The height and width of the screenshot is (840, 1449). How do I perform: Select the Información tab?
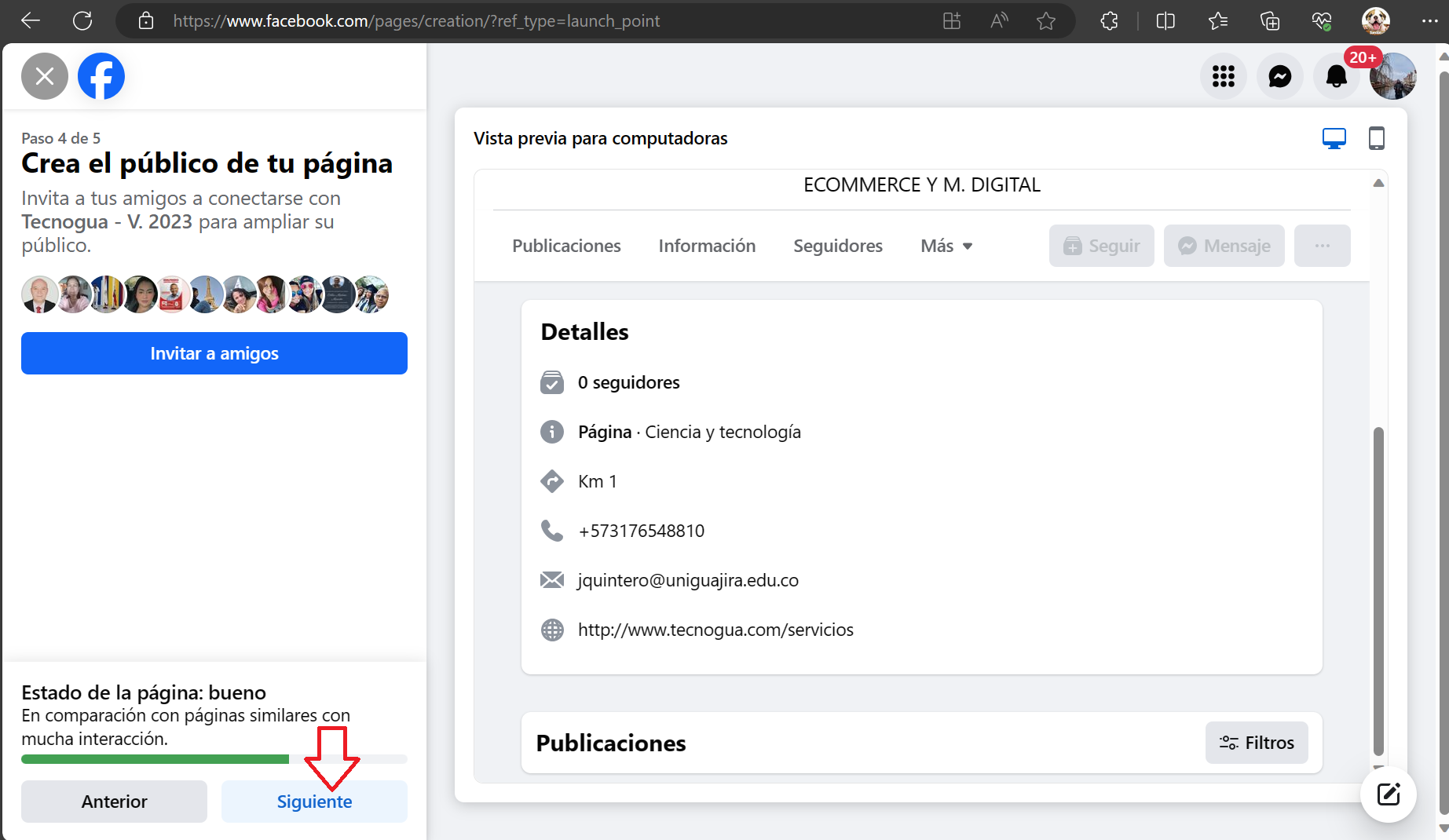(x=707, y=246)
